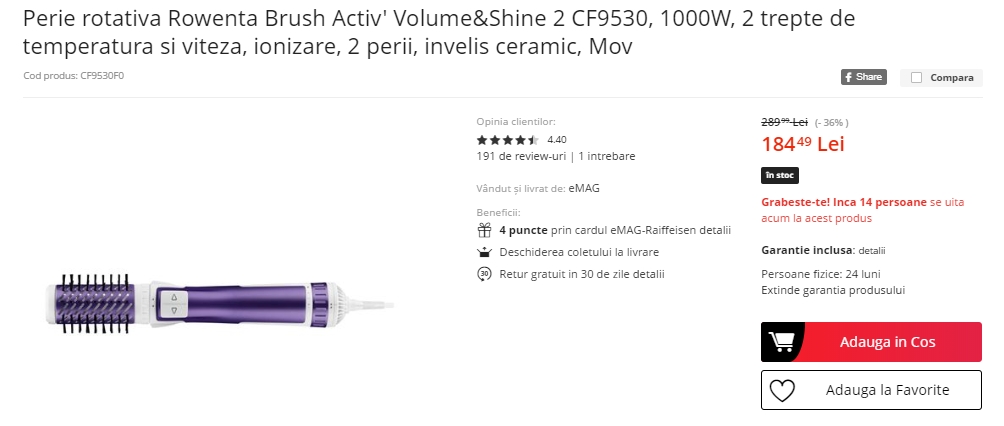Click the eMAG seller link
Image resolution: width=1004 pixels, height=426 pixels.
coord(584,188)
